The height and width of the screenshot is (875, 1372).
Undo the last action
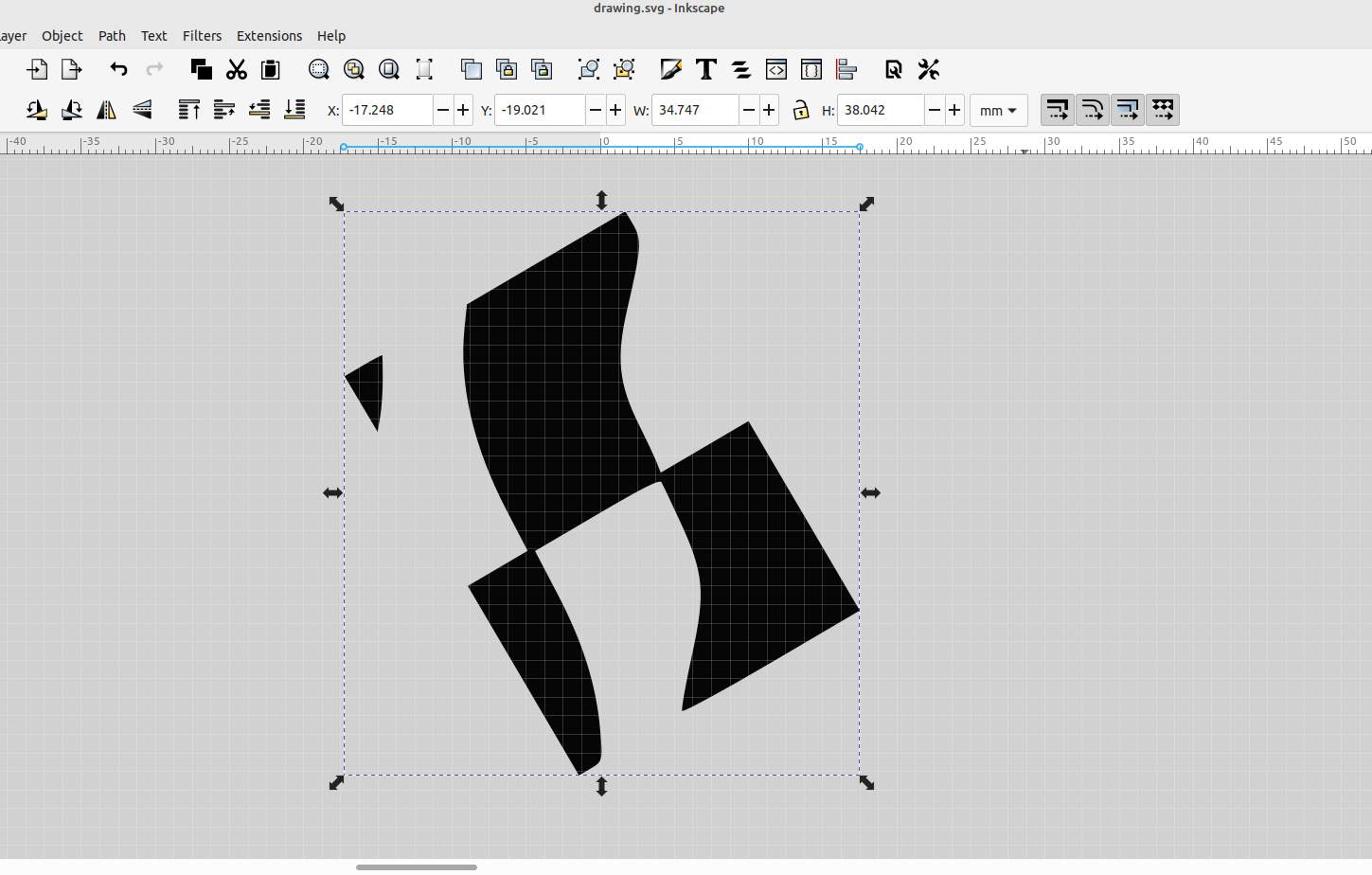(x=118, y=69)
